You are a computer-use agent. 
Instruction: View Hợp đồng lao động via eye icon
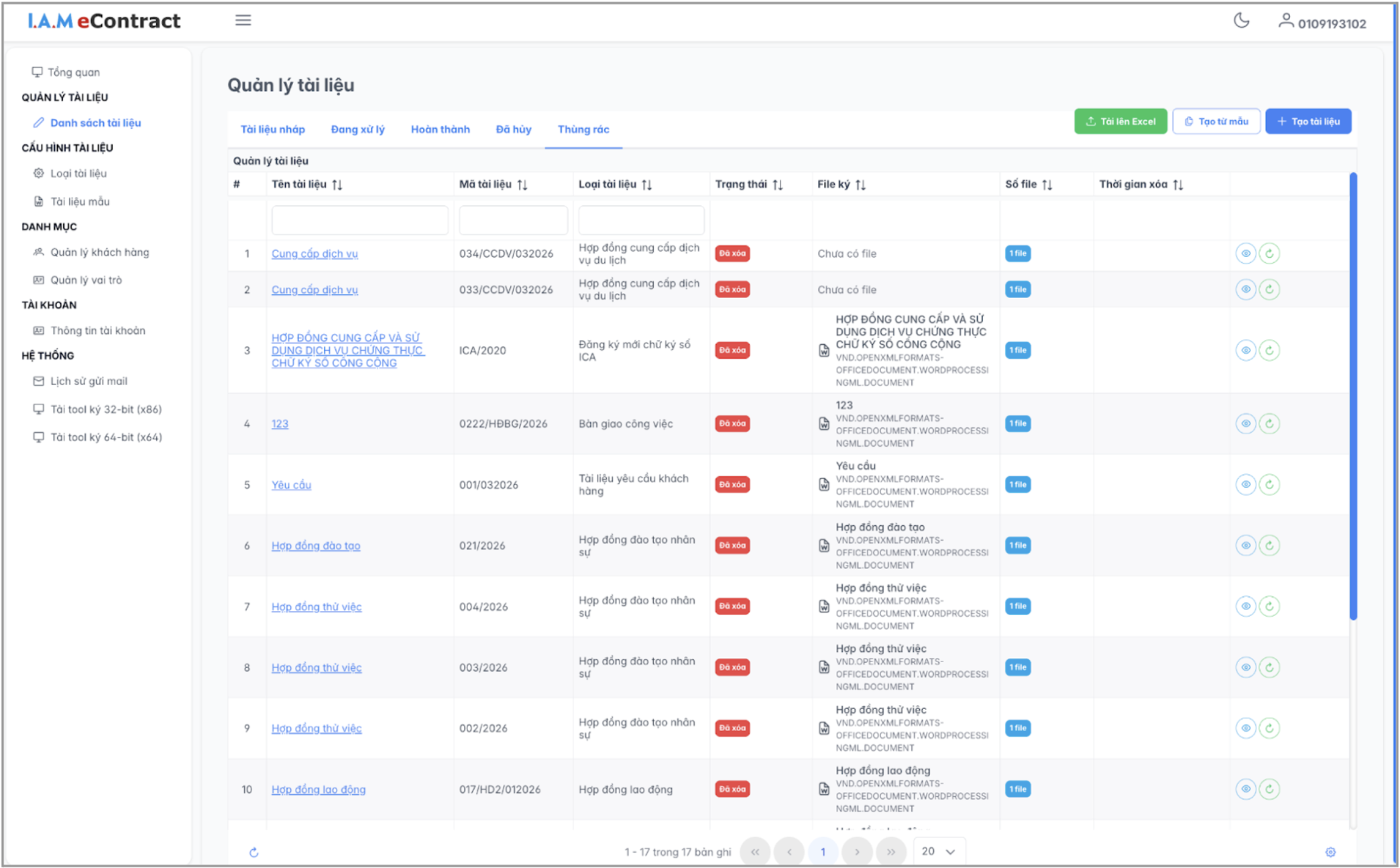point(1245,789)
